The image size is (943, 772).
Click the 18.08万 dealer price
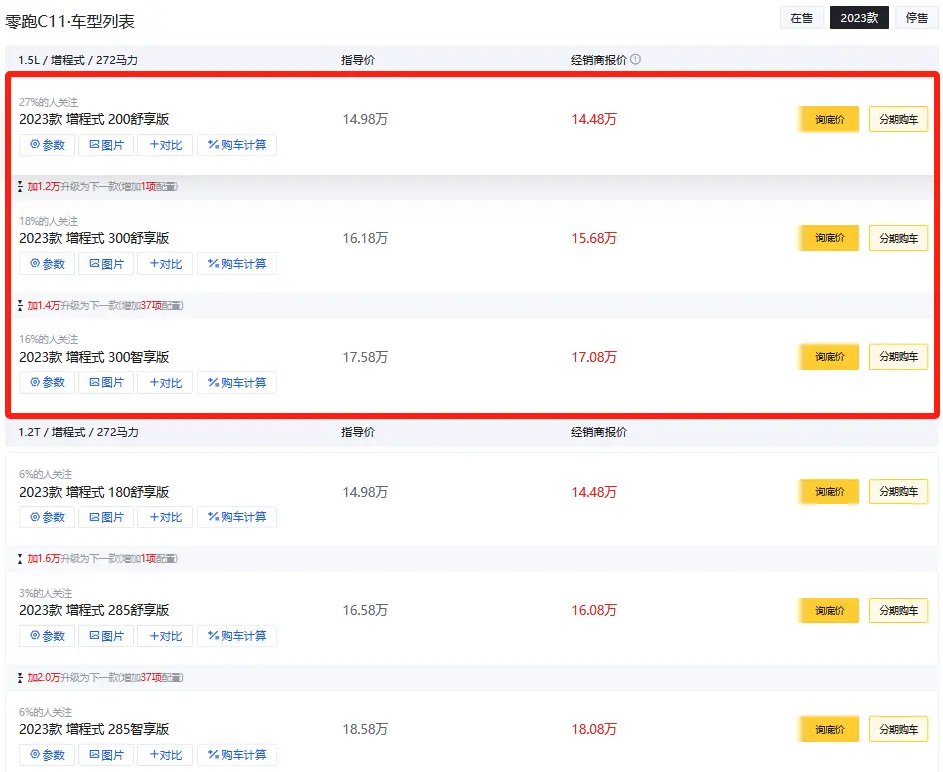pyautogui.click(x=594, y=729)
